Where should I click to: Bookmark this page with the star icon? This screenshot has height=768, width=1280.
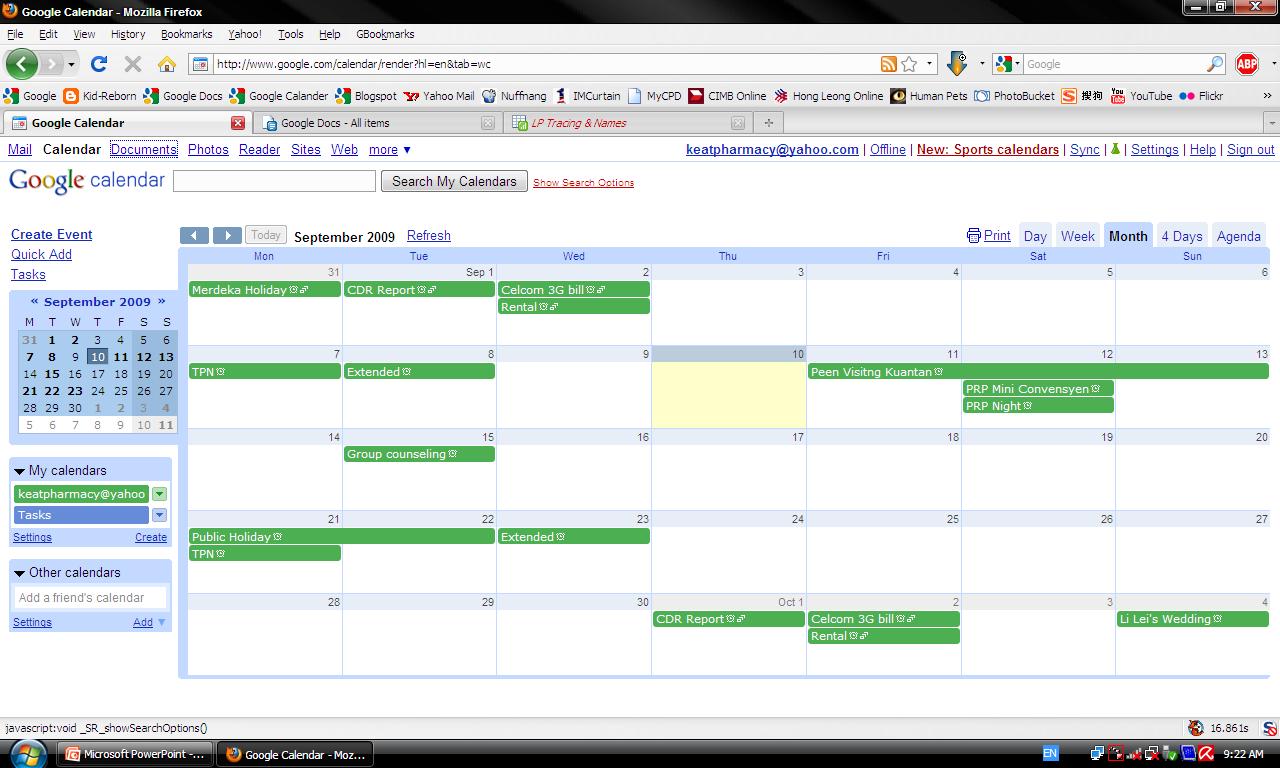pos(909,64)
